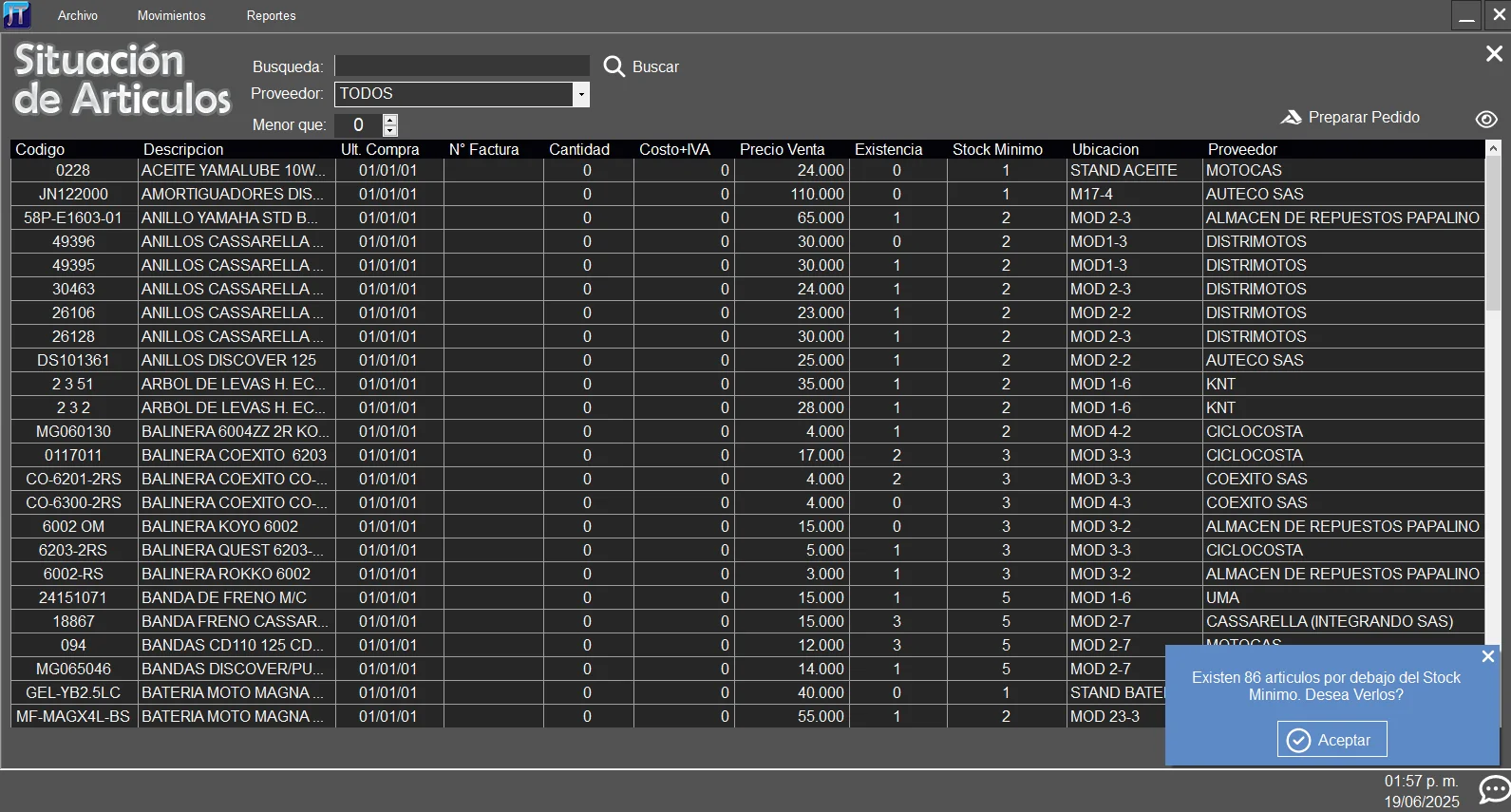Open the Movimientos menu

171,16
